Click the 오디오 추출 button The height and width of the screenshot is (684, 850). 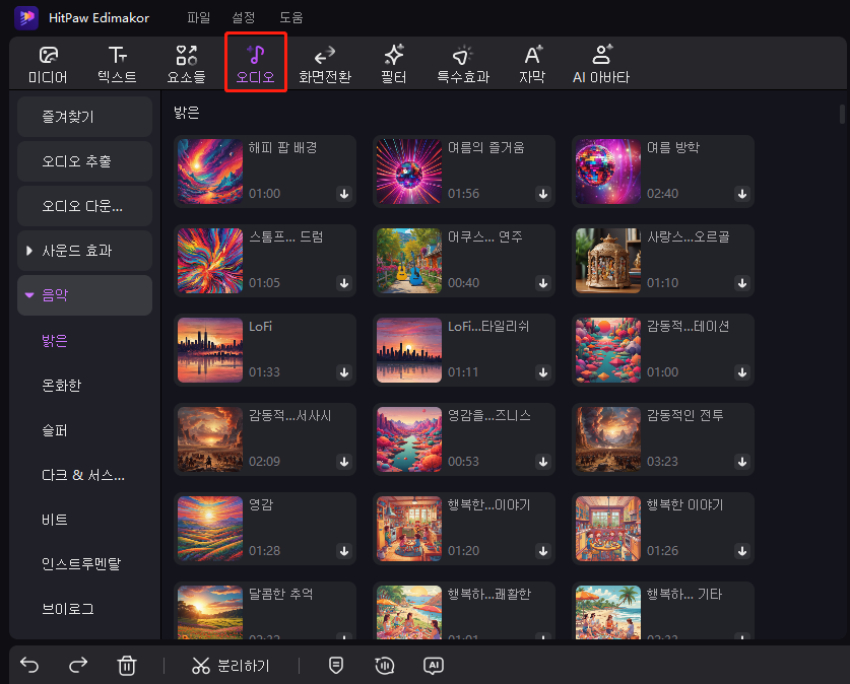coord(85,161)
